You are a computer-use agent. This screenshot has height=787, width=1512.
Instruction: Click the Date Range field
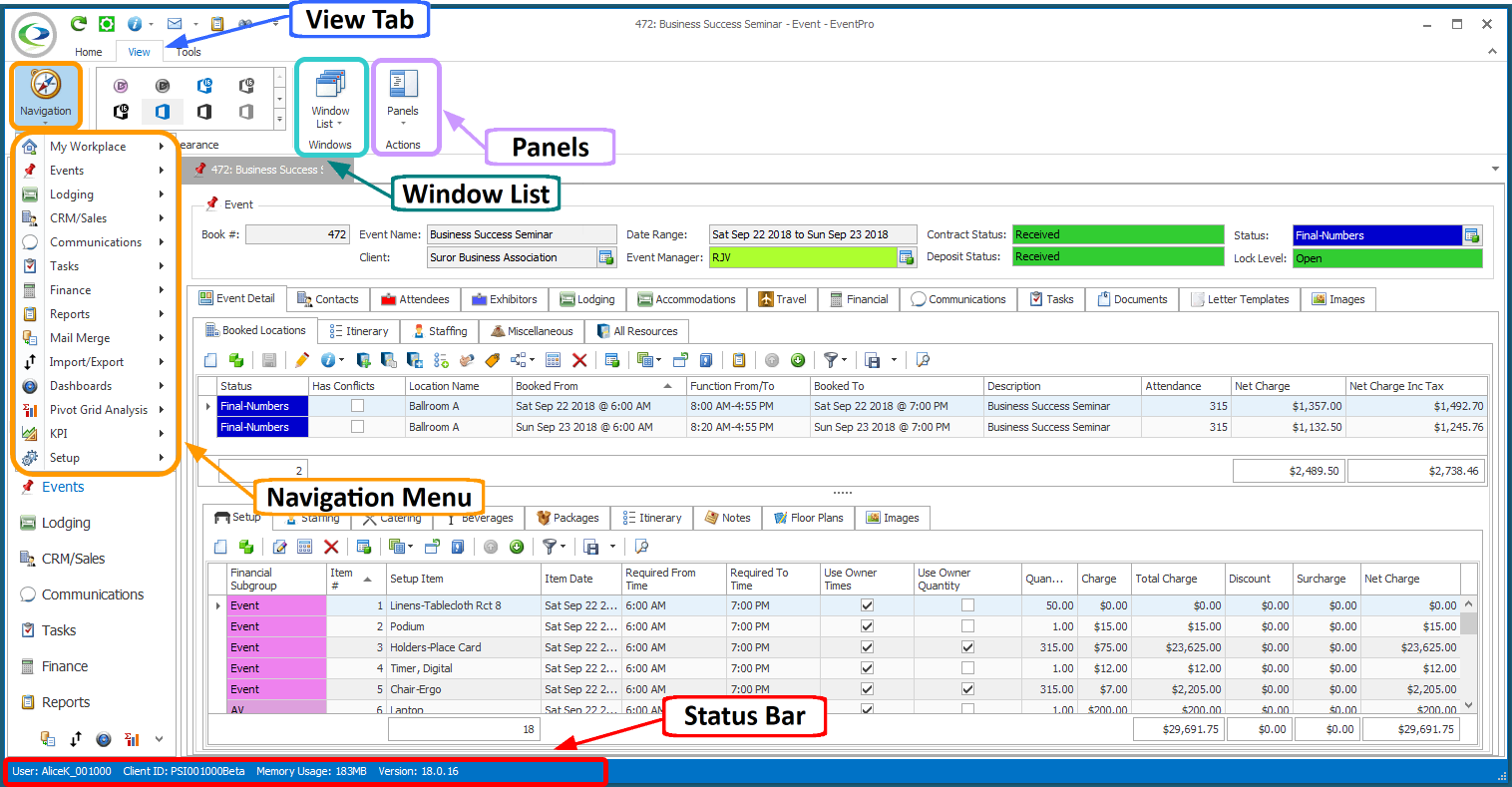(813, 234)
